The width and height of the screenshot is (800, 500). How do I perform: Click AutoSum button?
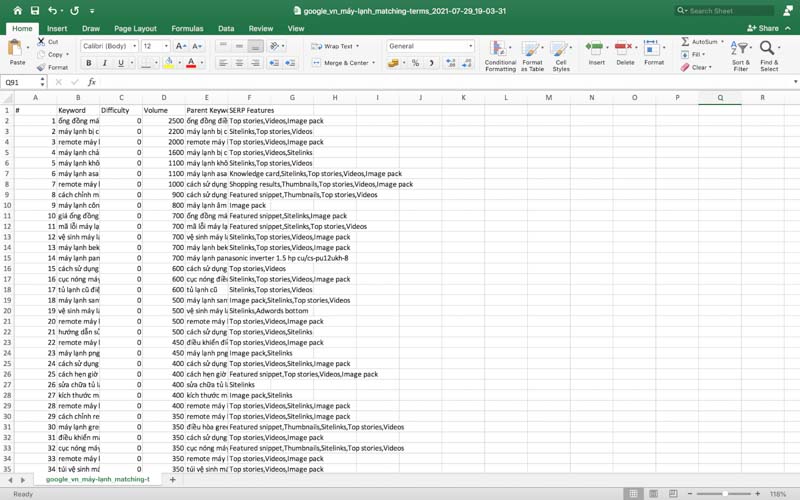[699, 41]
